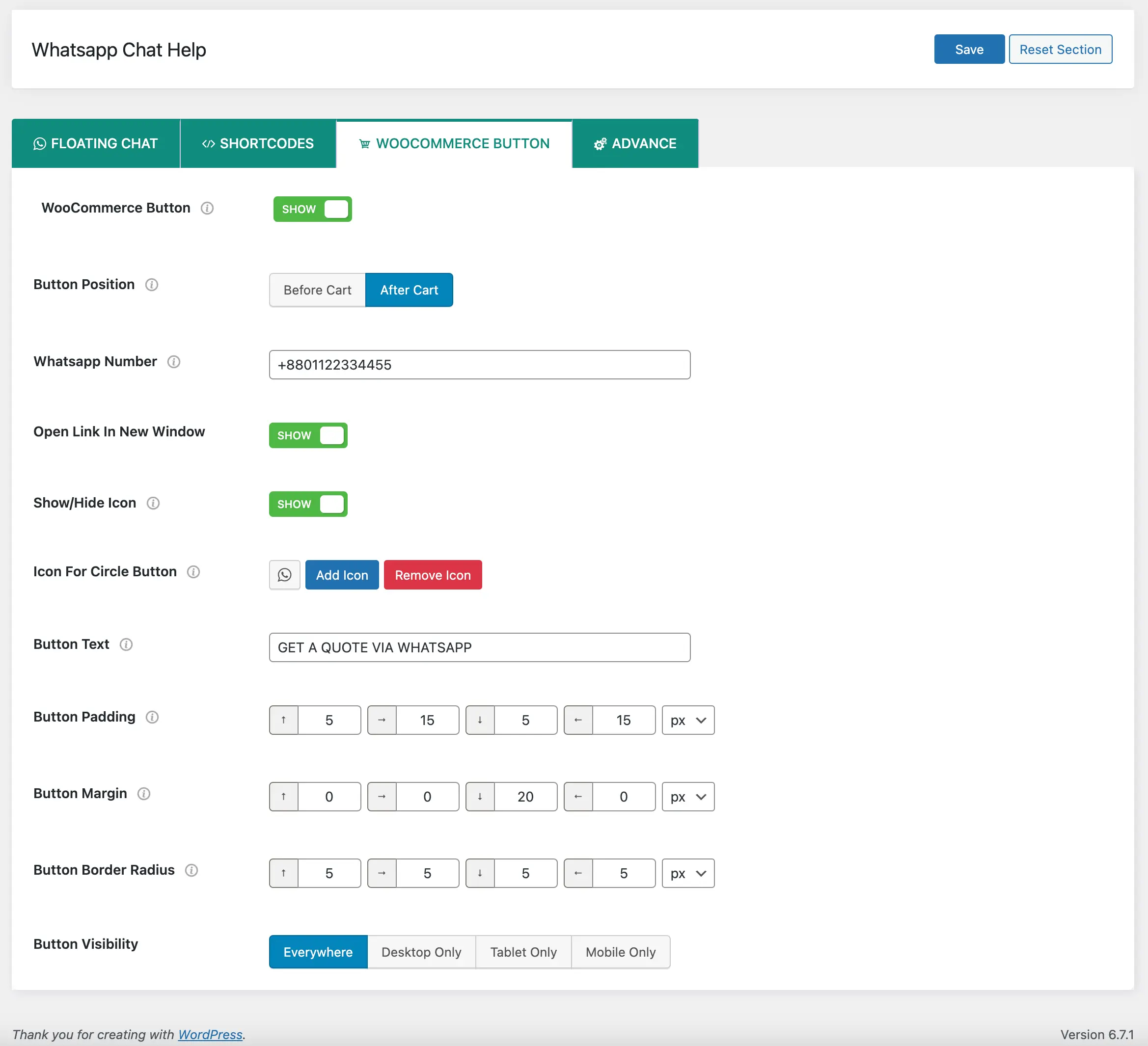Open Button Border Radius px unit dropdown

pos(688,873)
